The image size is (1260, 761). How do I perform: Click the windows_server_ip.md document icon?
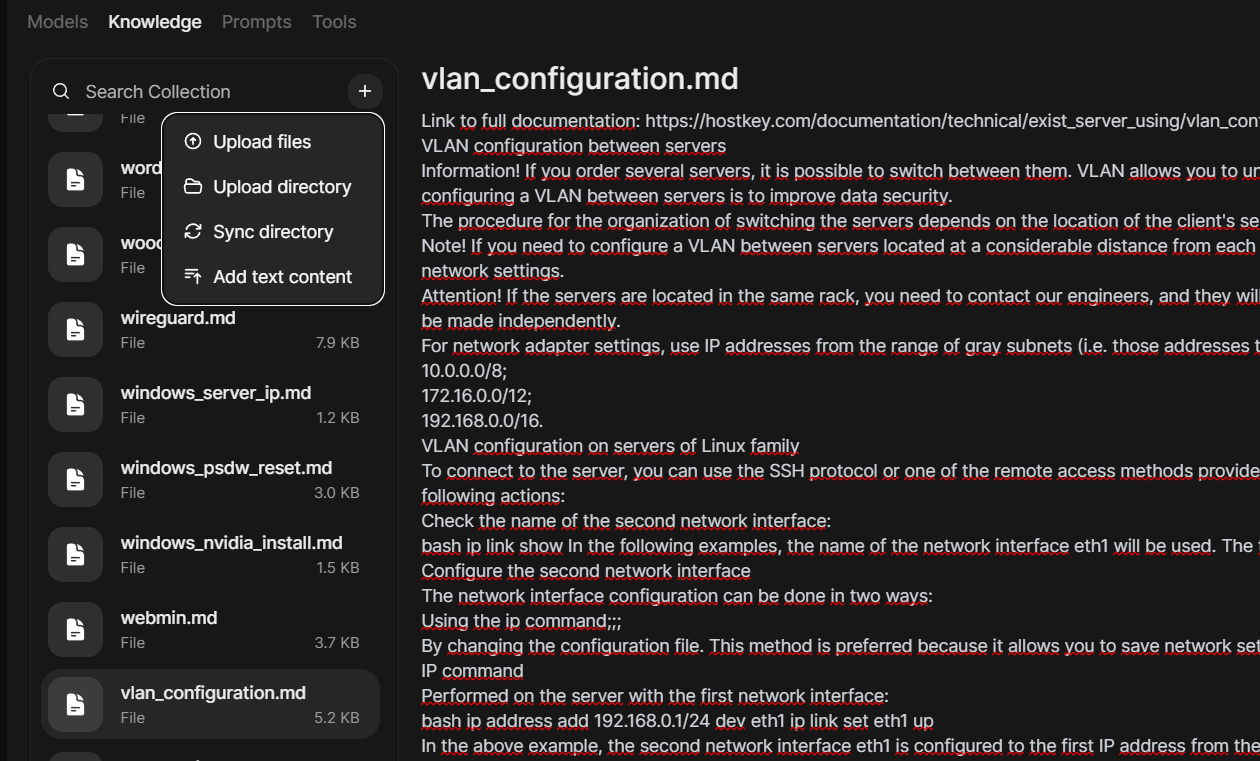[75, 404]
